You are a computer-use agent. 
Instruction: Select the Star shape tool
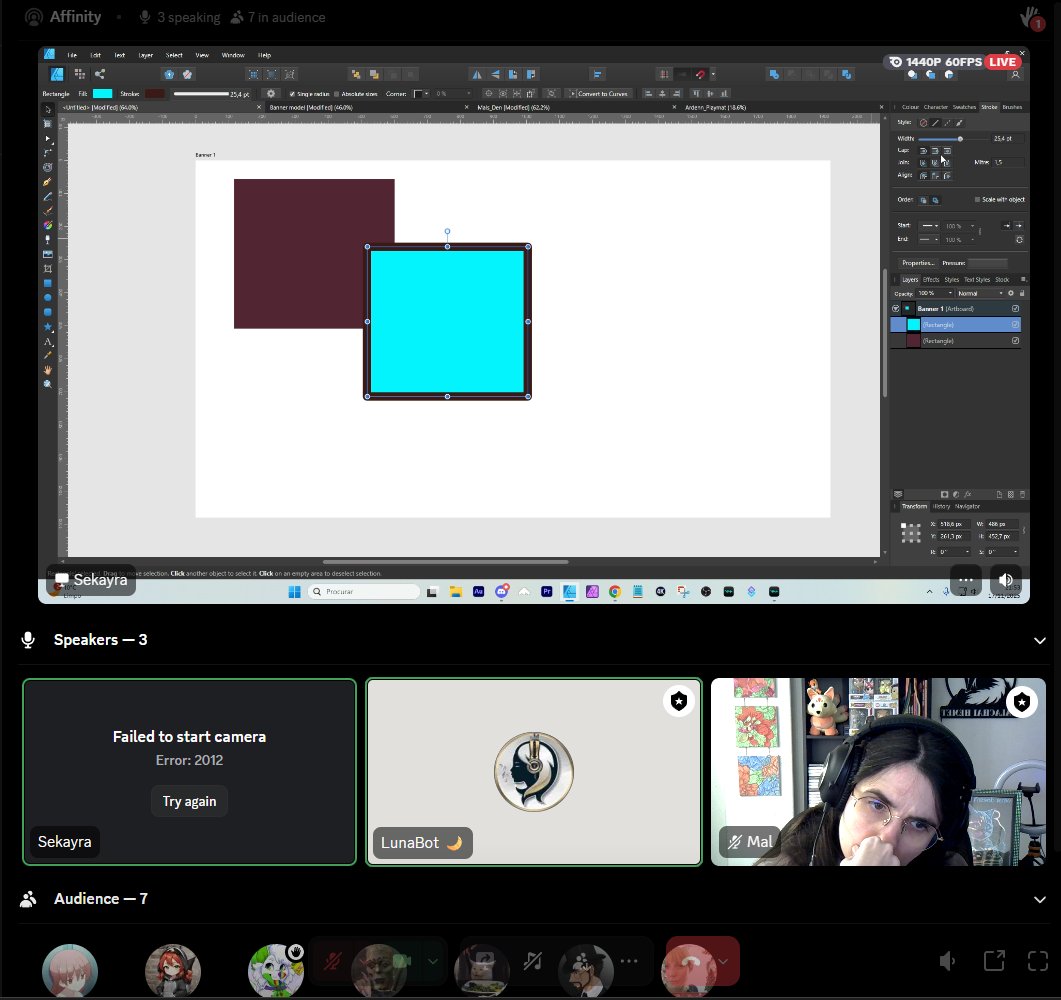coord(47,327)
